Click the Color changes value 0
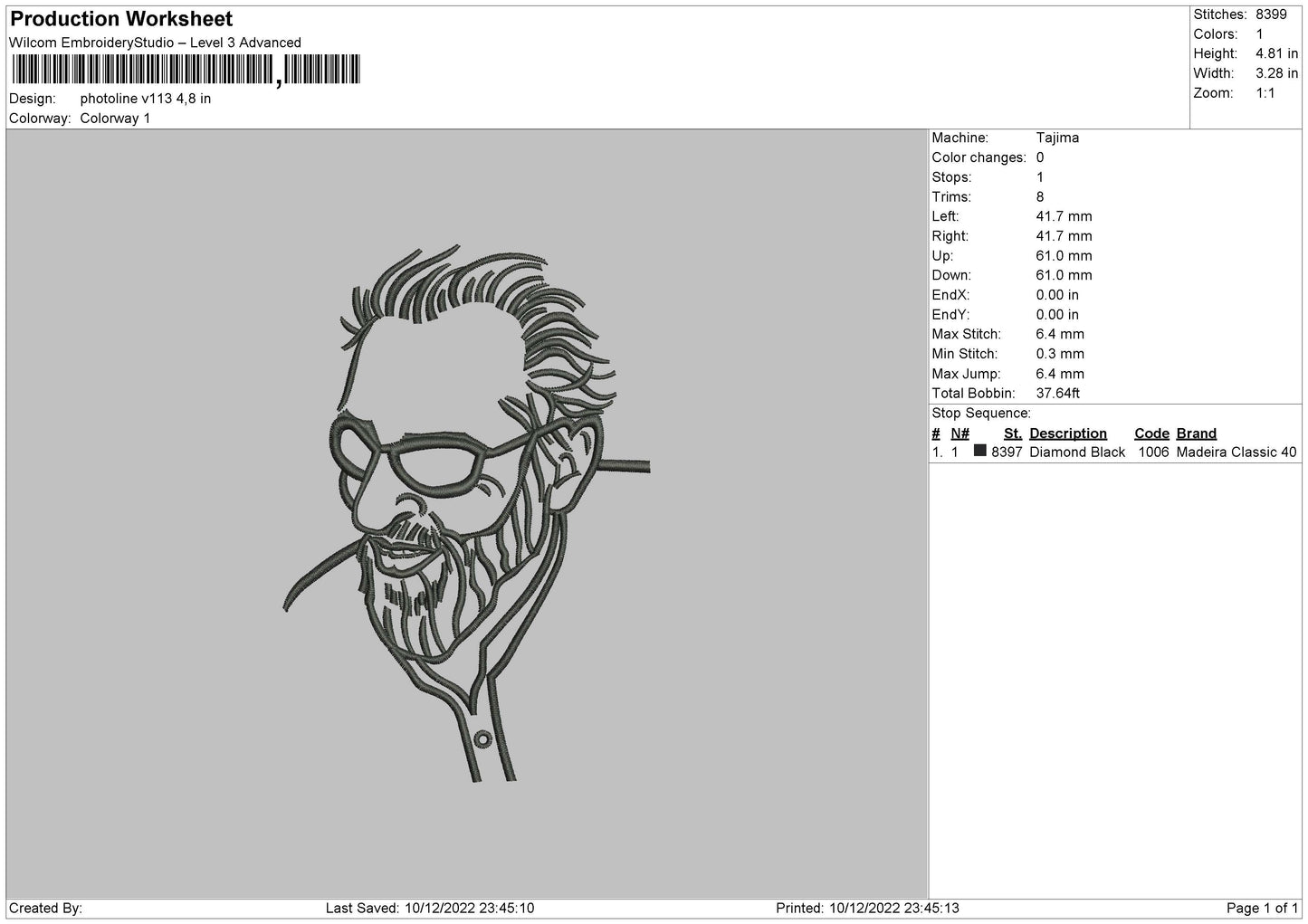 pos(1040,157)
